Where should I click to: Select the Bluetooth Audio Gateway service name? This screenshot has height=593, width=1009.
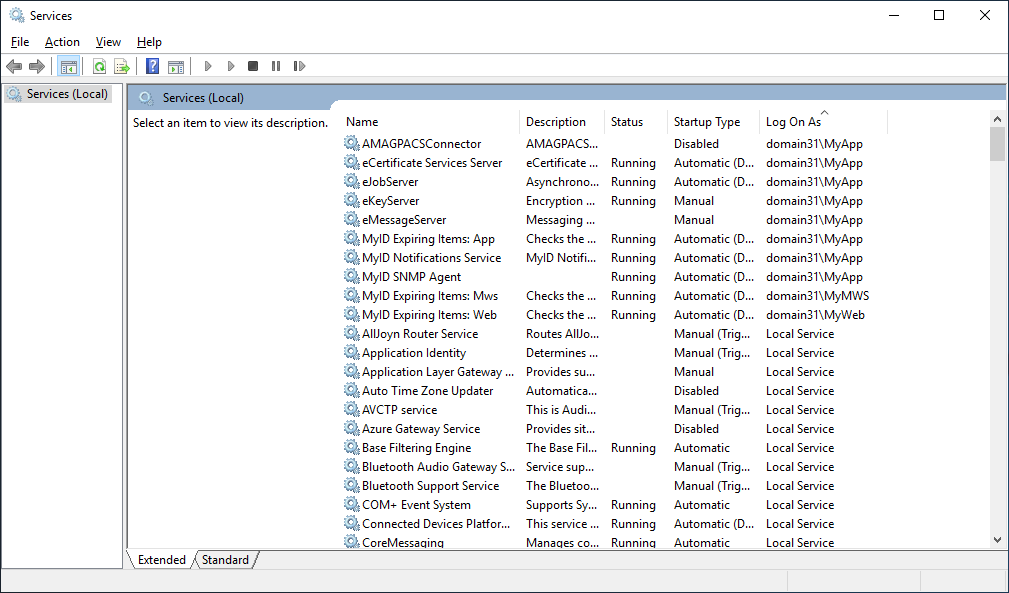pyautogui.click(x=438, y=467)
